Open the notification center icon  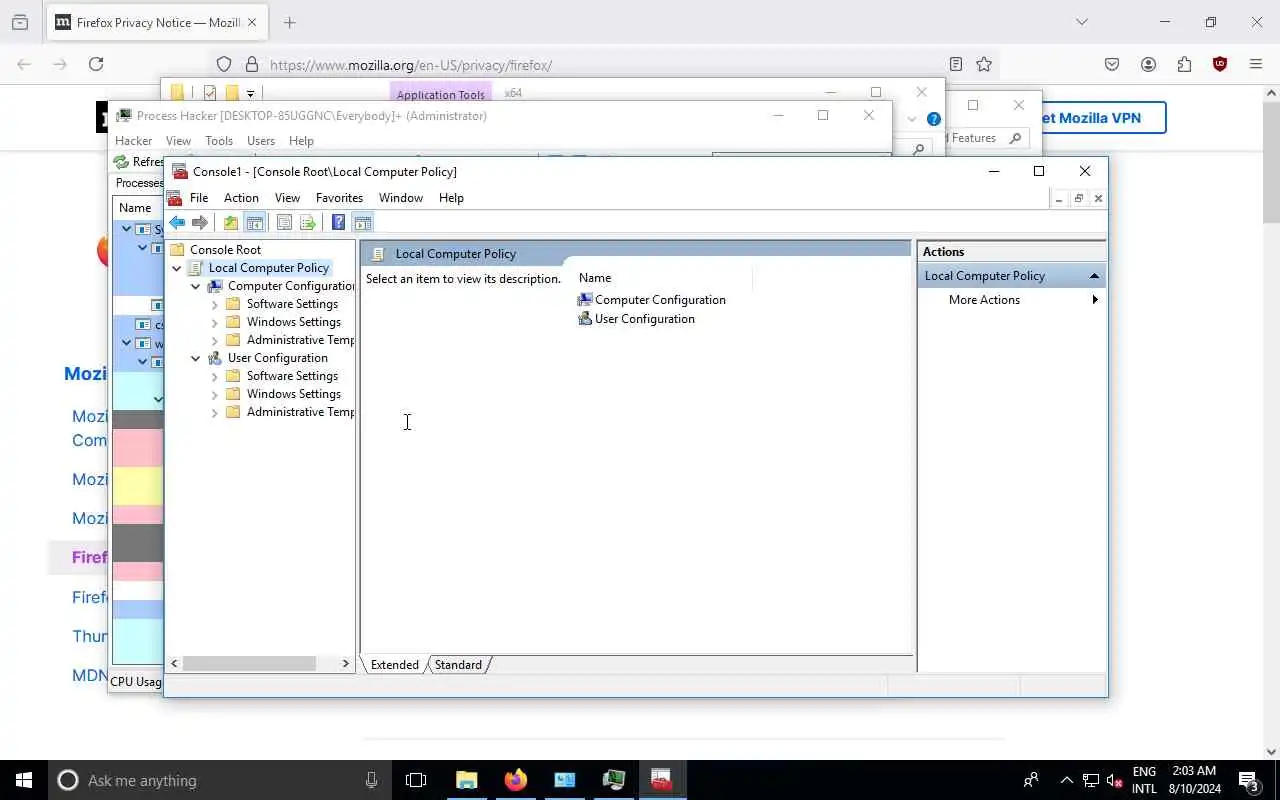(x=1248, y=780)
